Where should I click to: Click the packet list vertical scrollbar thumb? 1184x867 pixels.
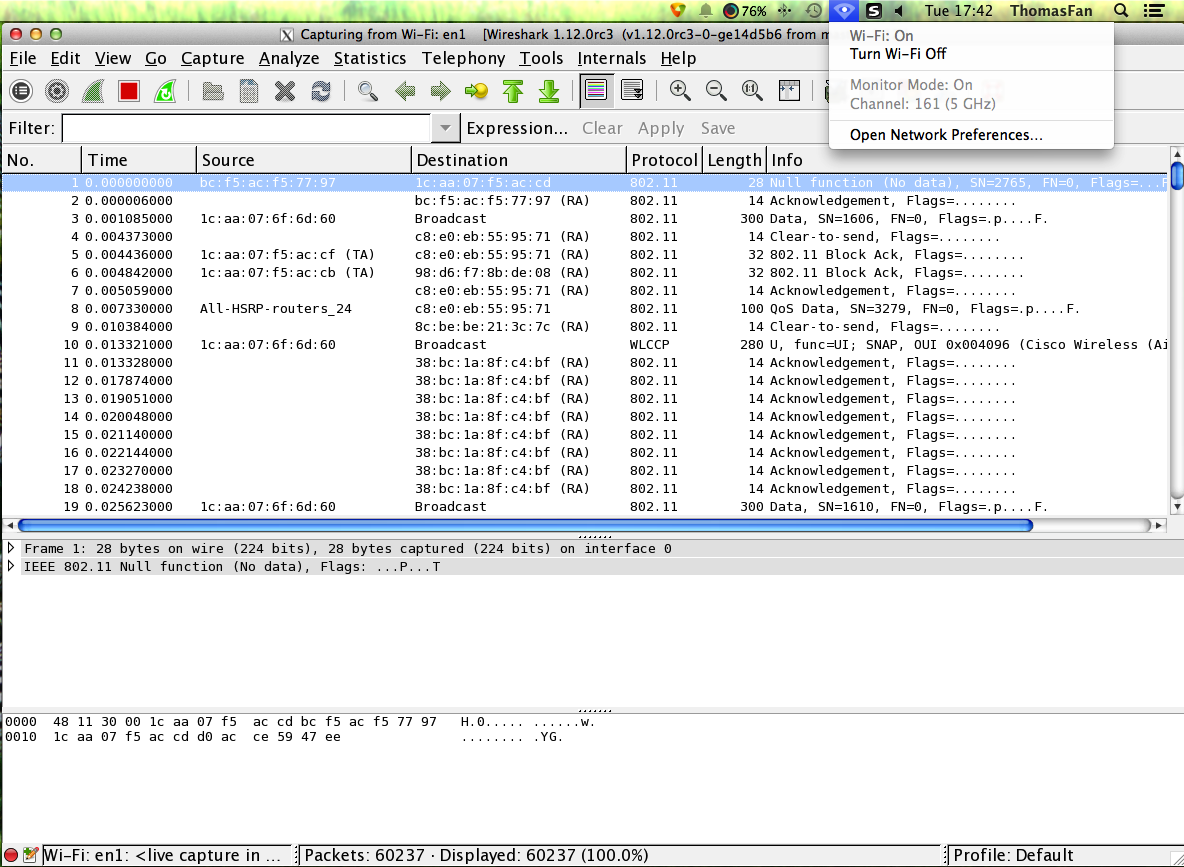pos(1177,175)
